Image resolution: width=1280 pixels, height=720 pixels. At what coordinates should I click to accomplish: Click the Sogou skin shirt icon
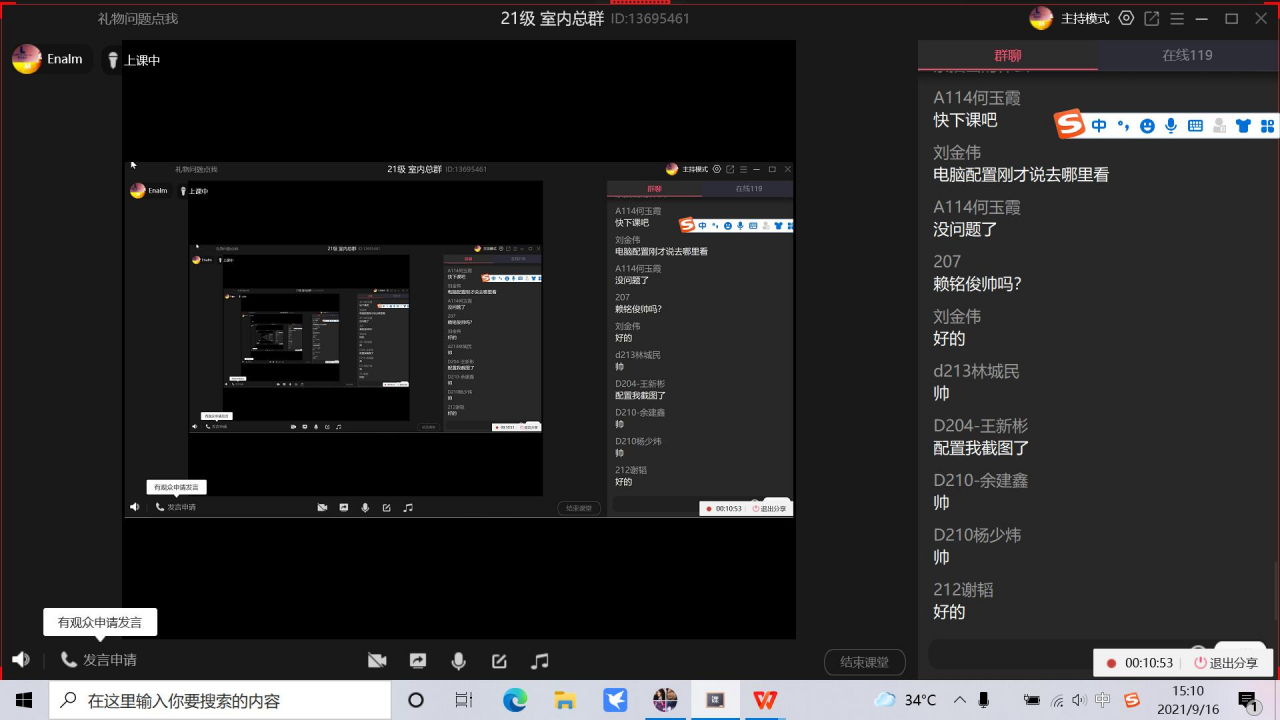click(1243, 126)
